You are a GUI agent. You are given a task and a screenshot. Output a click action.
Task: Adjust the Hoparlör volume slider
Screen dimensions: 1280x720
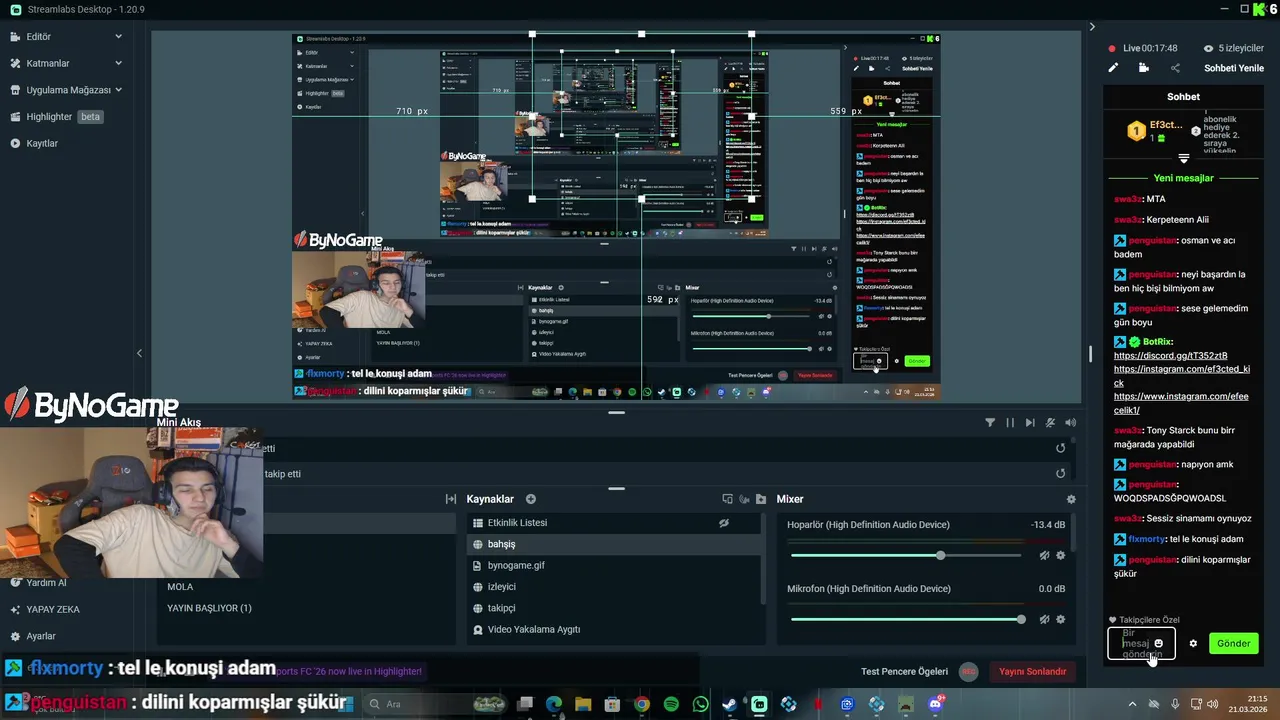coord(908,555)
